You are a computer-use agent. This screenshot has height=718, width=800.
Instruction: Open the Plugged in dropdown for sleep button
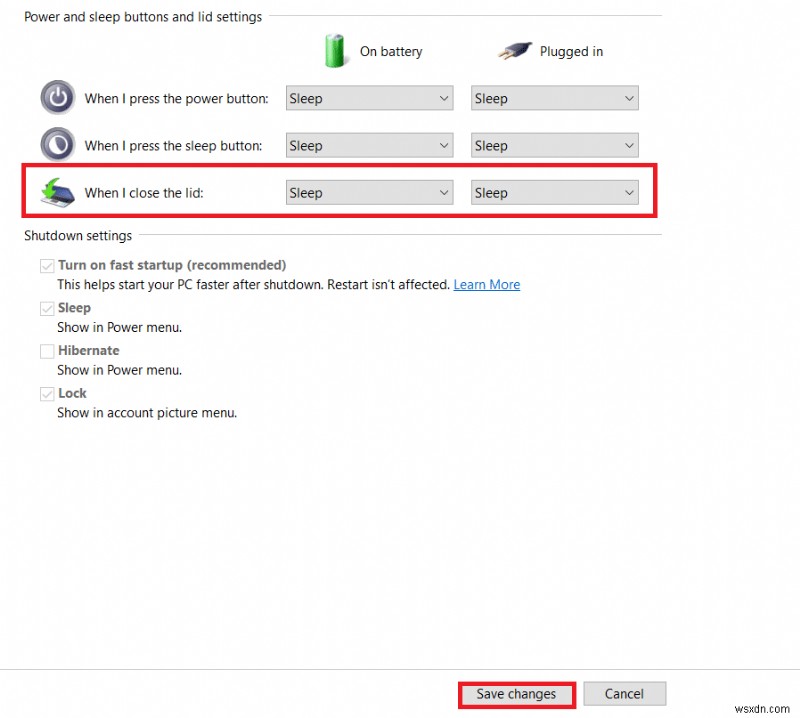click(554, 144)
